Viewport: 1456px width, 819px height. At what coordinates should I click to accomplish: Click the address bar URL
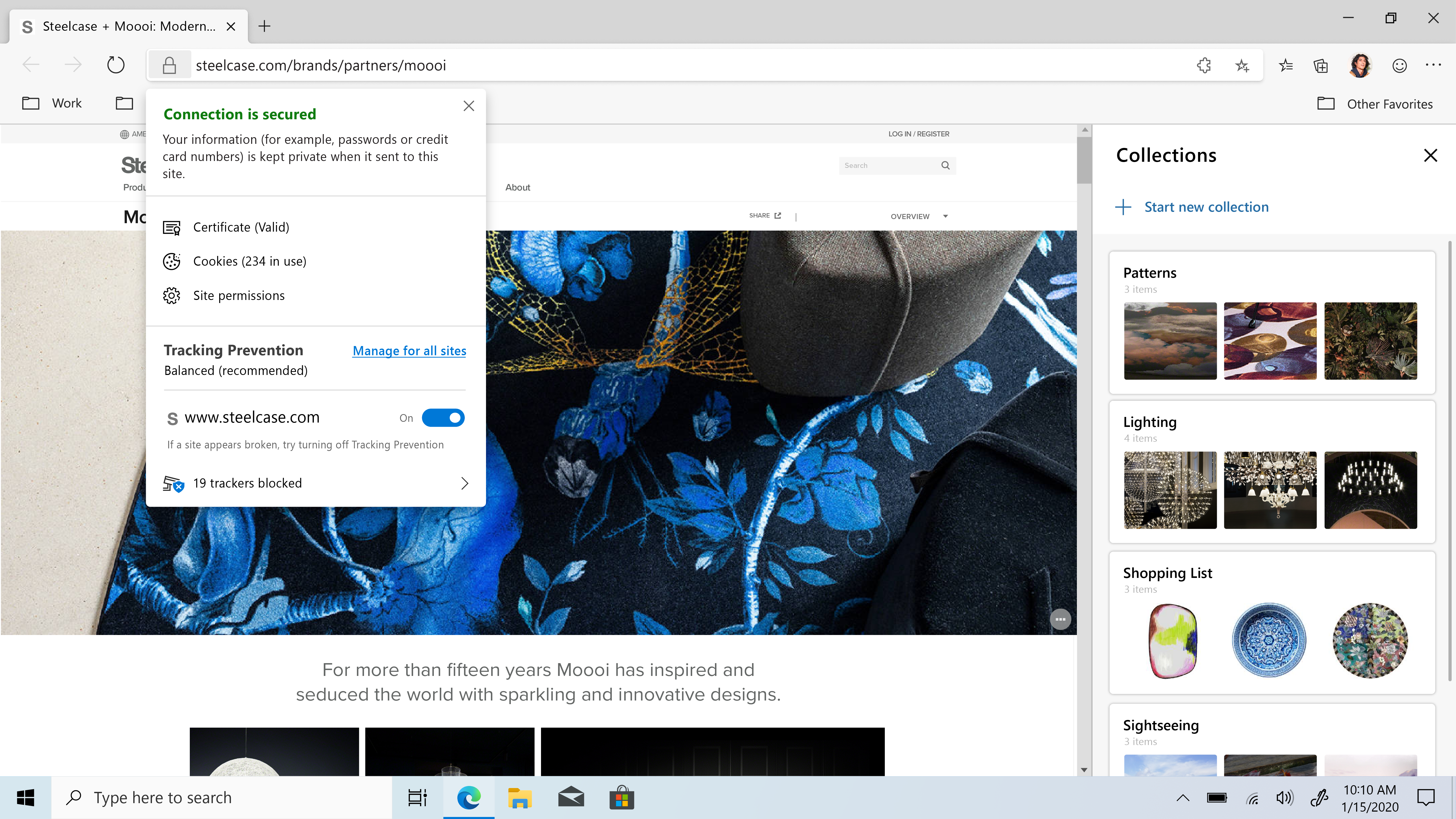pyautogui.click(x=321, y=66)
